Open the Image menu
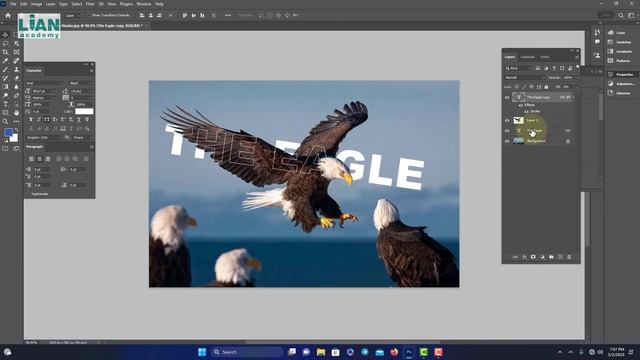Screen dimensions: 640x360 (x=36, y=4)
